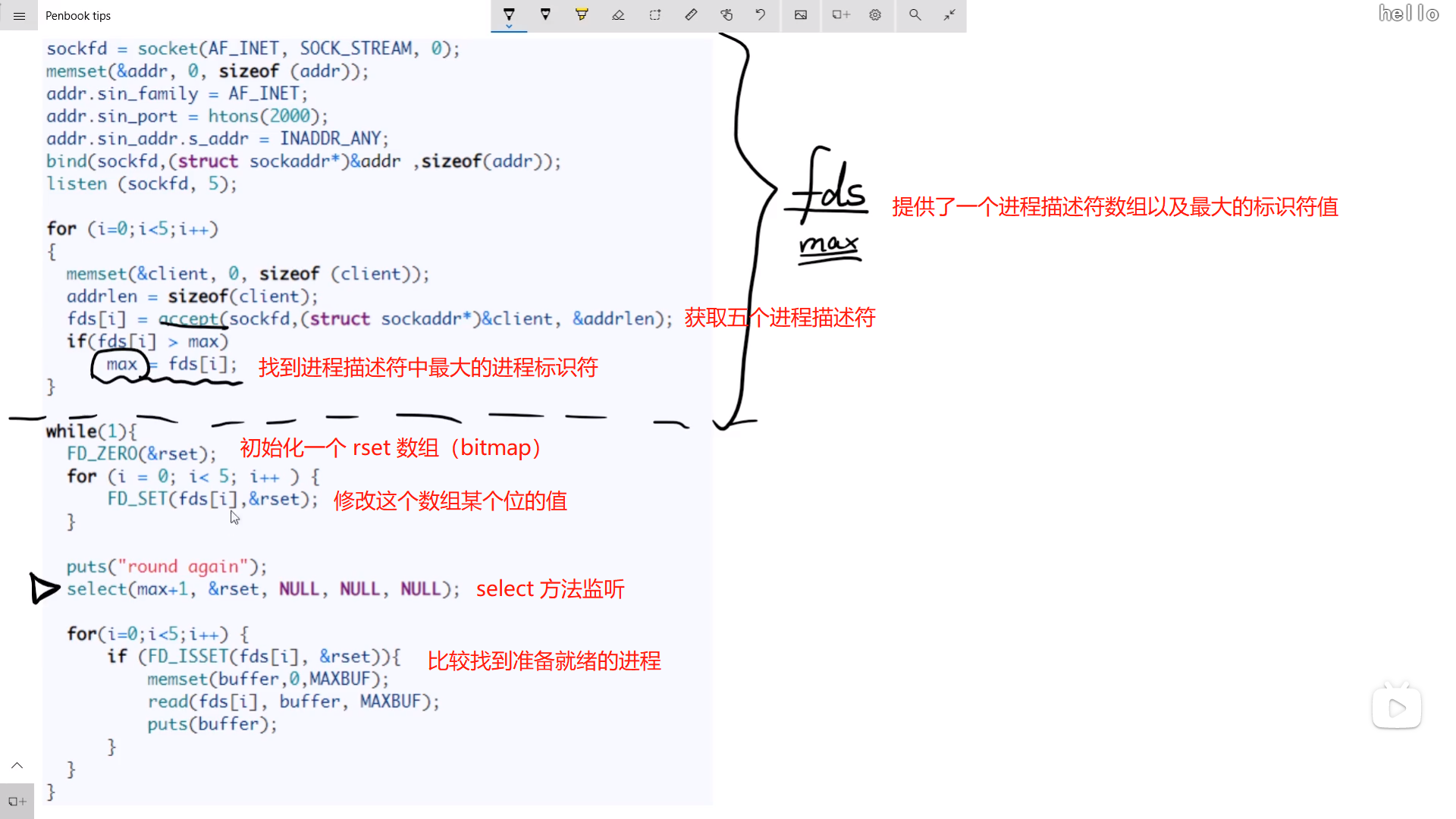Play the tutorial video
Image resolution: width=1456 pixels, height=819 pixels.
coord(1396,706)
